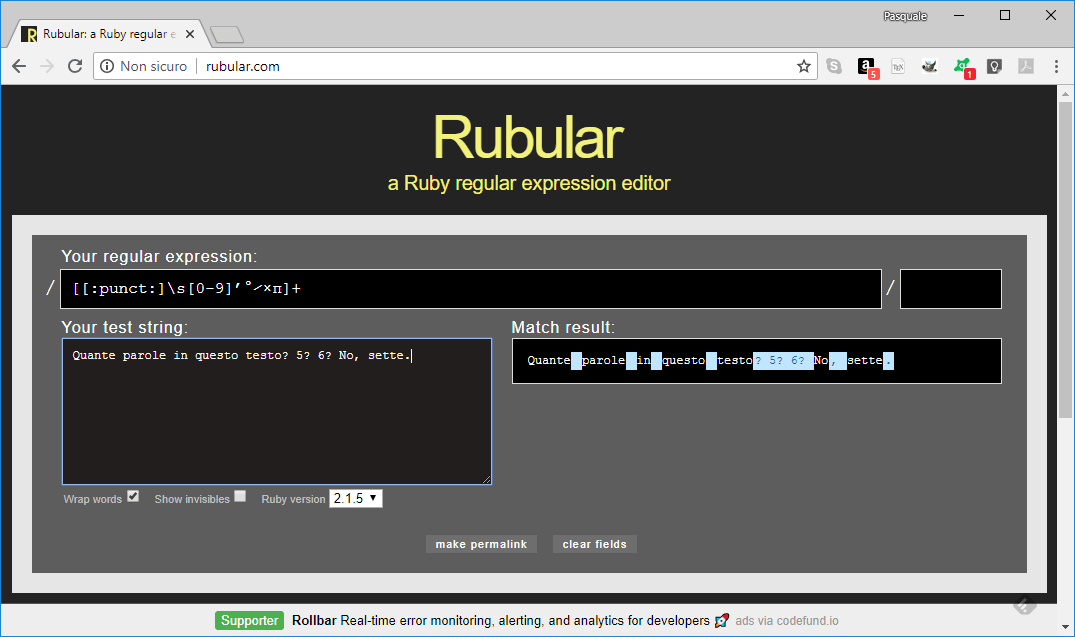
Task: Open the 'ads via codefund.io' link
Action: (787, 621)
